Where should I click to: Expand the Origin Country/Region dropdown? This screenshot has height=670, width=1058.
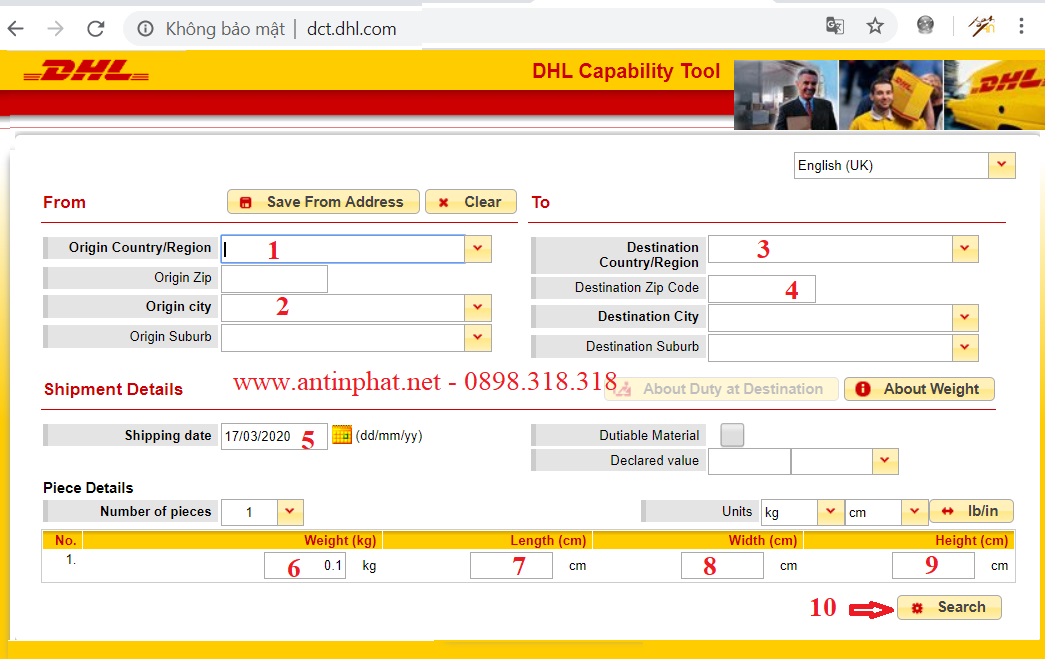(478, 249)
